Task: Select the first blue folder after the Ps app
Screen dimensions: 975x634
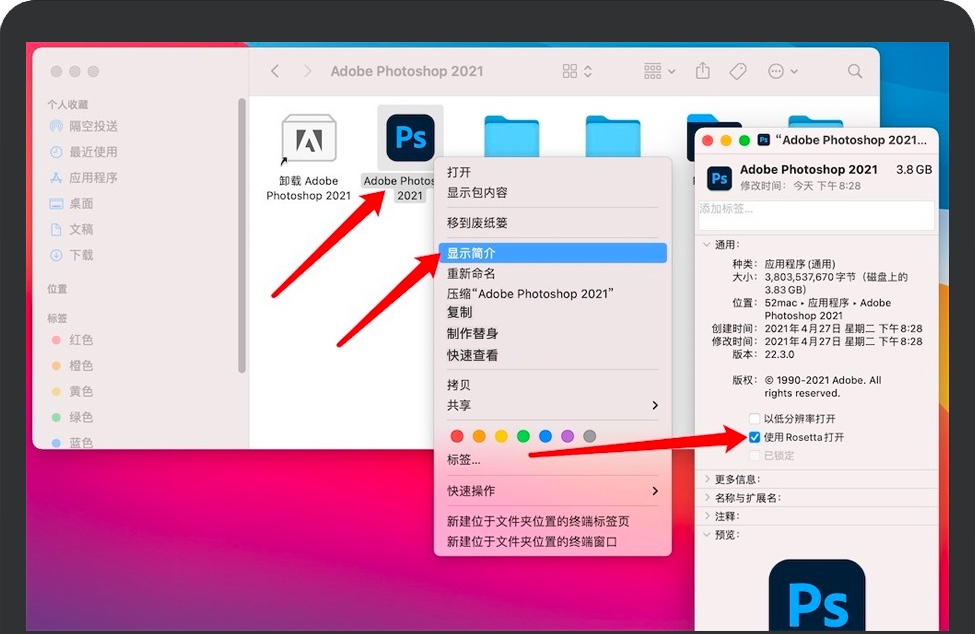Action: 511,136
